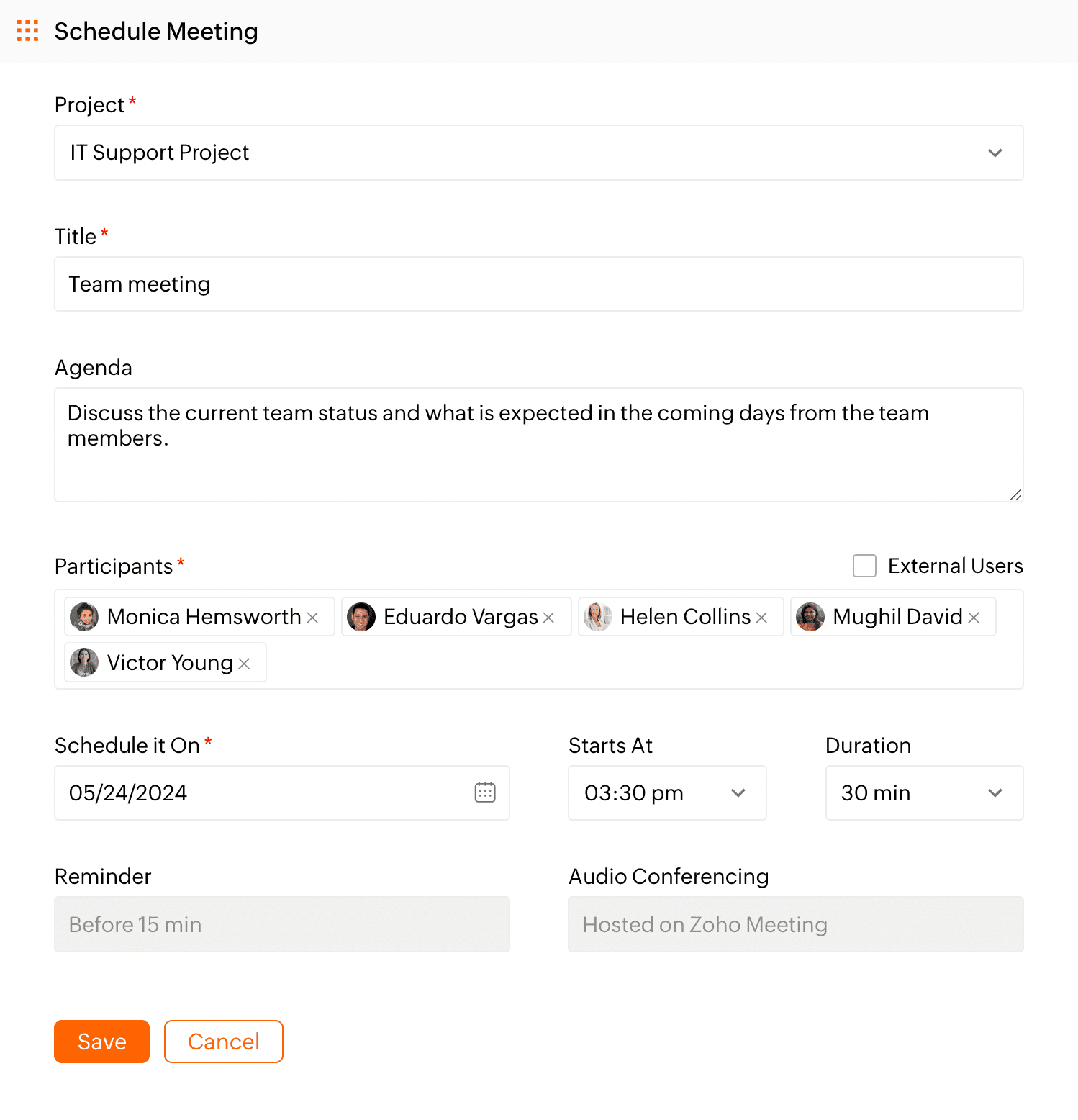This screenshot has height=1120, width=1078.
Task: Click Victor Young's avatar thumbnail
Action: pyautogui.click(x=84, y=662)
